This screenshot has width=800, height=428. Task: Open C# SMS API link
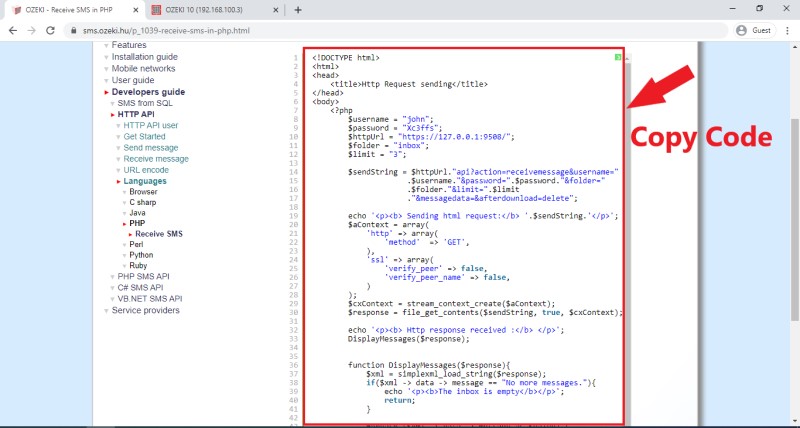click(x=140, y=288)
